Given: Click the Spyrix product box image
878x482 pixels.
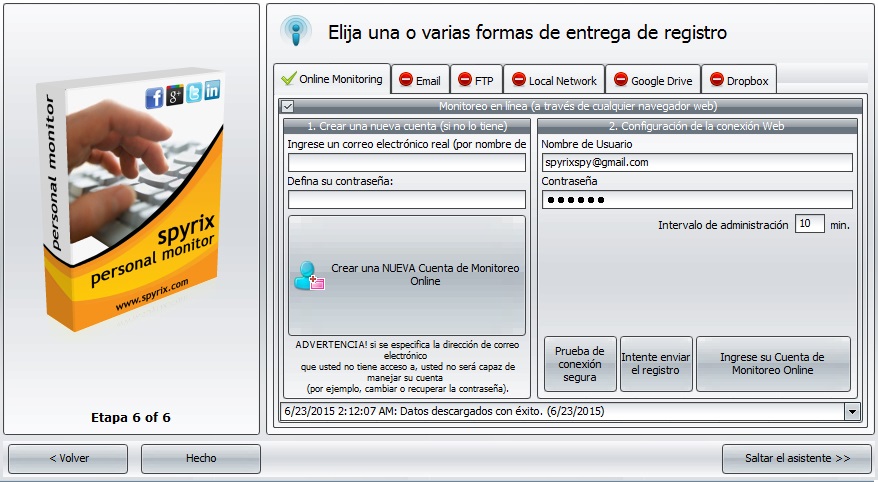Looking at the screenshot, I should tap(132, 199).
